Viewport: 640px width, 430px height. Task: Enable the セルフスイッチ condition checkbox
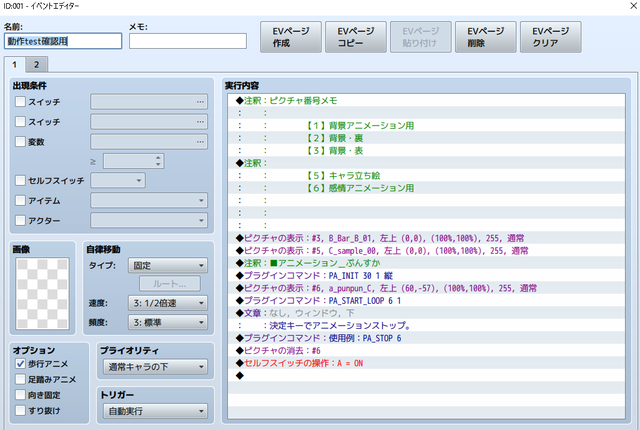(20, 180)
